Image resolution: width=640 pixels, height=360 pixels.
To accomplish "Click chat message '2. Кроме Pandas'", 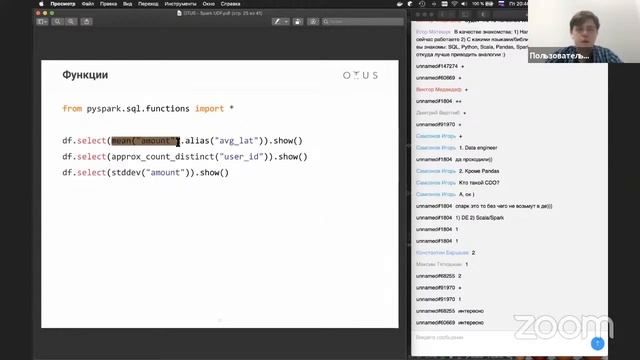I will coord(479,171).
